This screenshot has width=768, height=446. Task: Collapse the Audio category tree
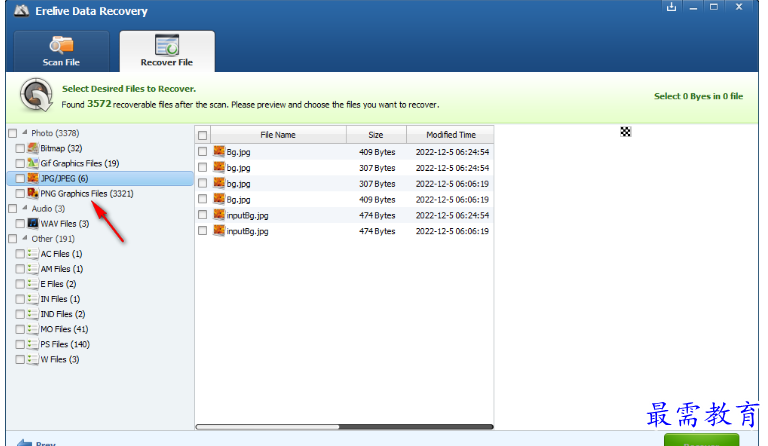[x=24, y=208]
